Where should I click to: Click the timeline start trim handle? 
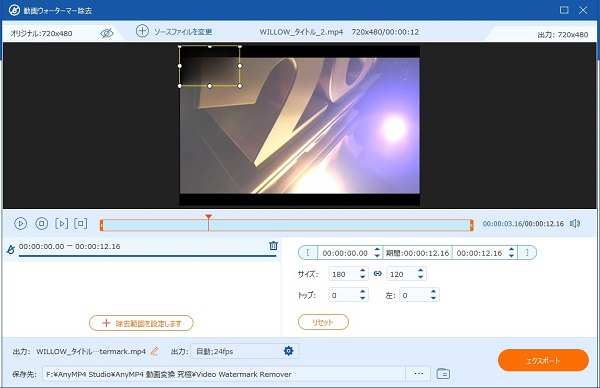(101, 225)
